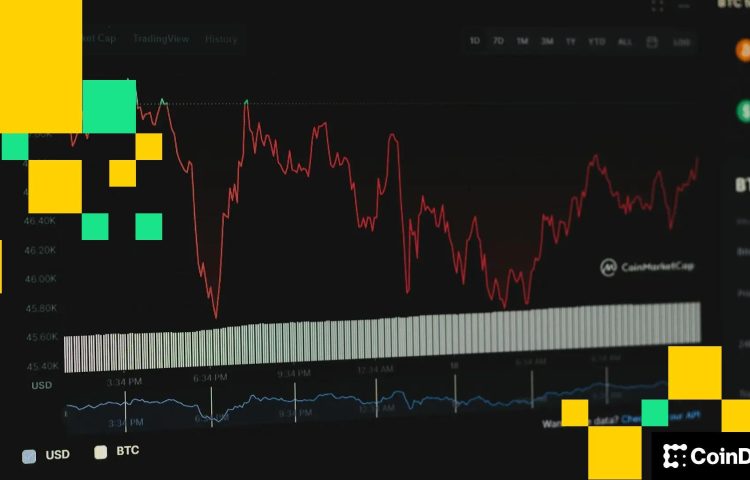The width and height of the screenshot is (750, 480).
Task: Select the ALL time range
Action: pos(625,42)
